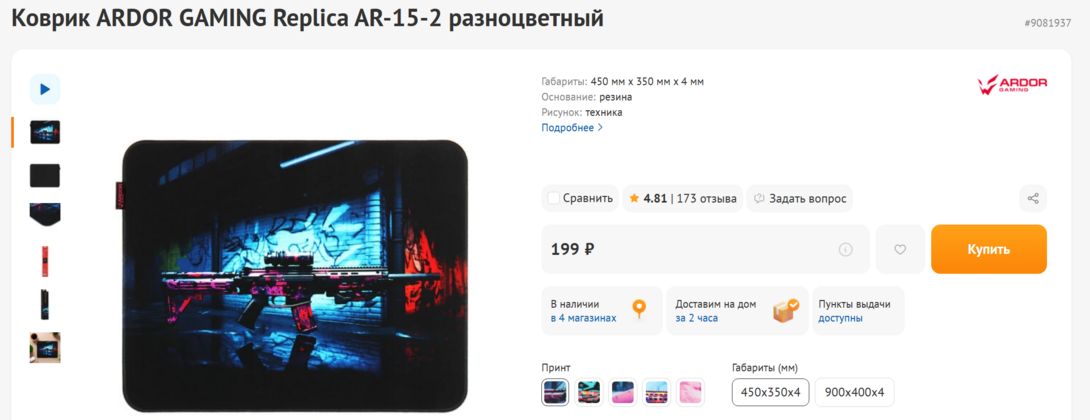The width and height of the screenshot is (1090, 420).
Task: Click the delivery box icon
Action: (786, 310)
